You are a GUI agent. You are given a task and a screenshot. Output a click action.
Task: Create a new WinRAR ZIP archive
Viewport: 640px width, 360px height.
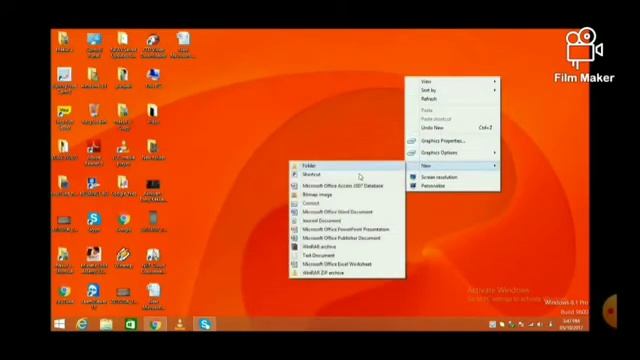[347, 273]
